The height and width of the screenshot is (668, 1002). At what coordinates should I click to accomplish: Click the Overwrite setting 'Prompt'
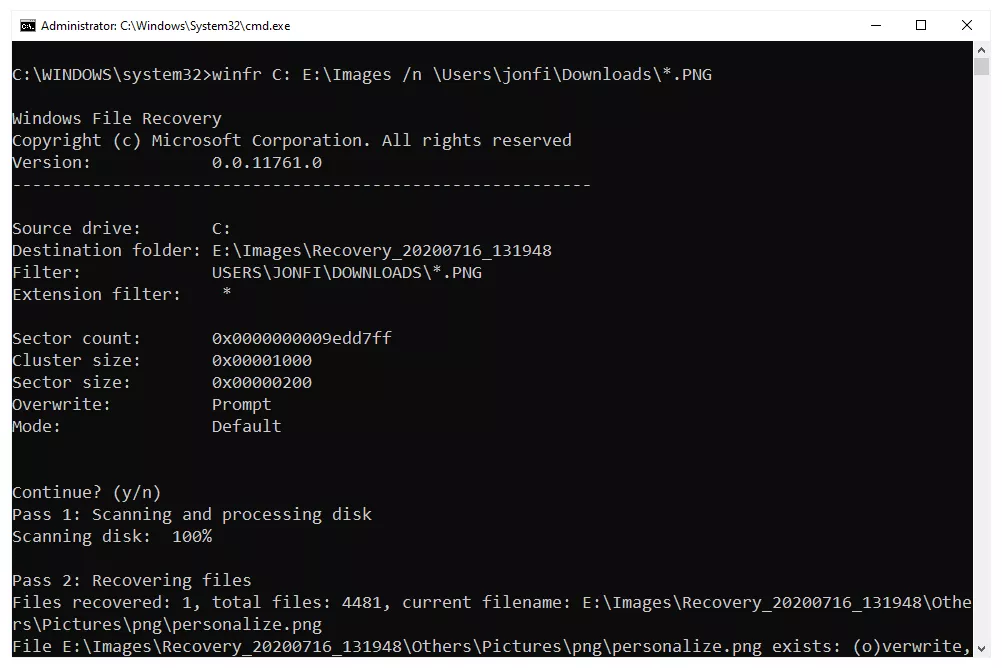pyautogui.click(x=242, y=405)
